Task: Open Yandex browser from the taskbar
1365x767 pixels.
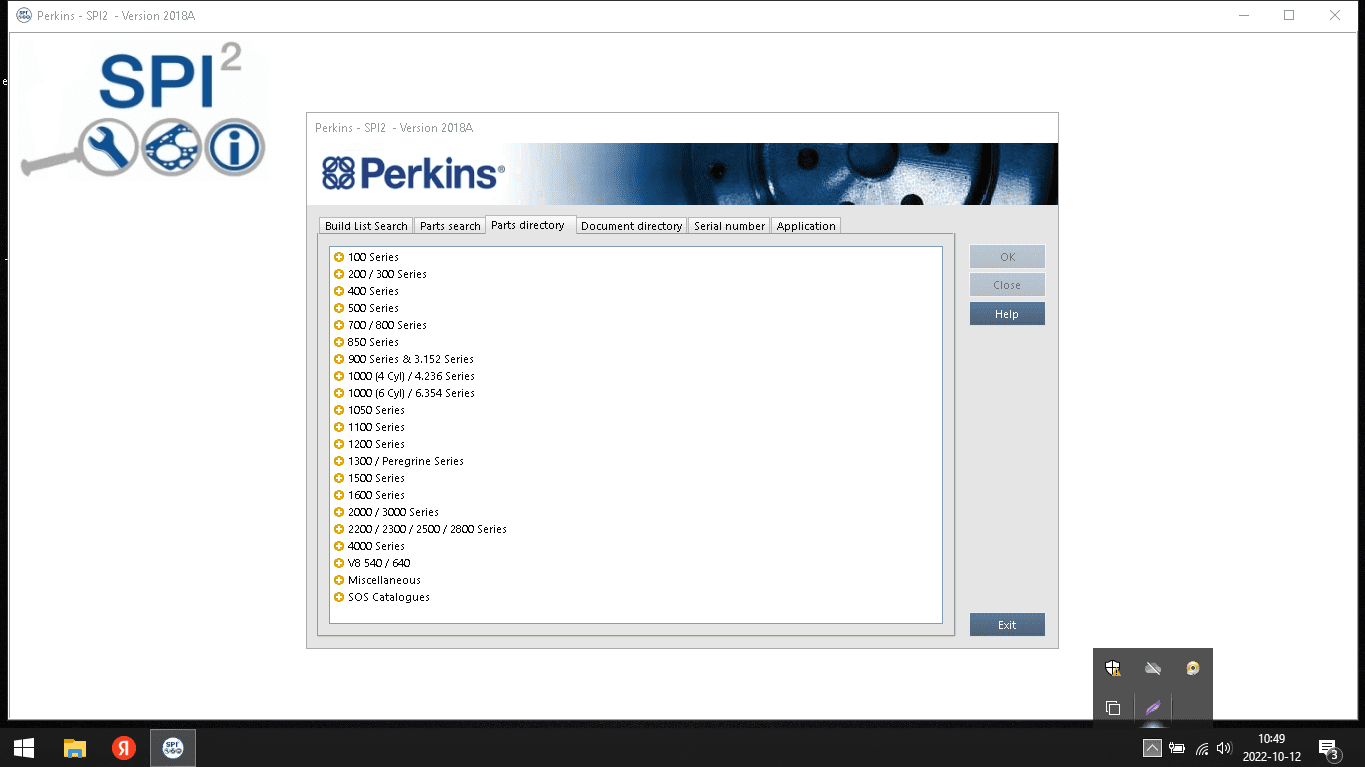Action: coord(124,747)
